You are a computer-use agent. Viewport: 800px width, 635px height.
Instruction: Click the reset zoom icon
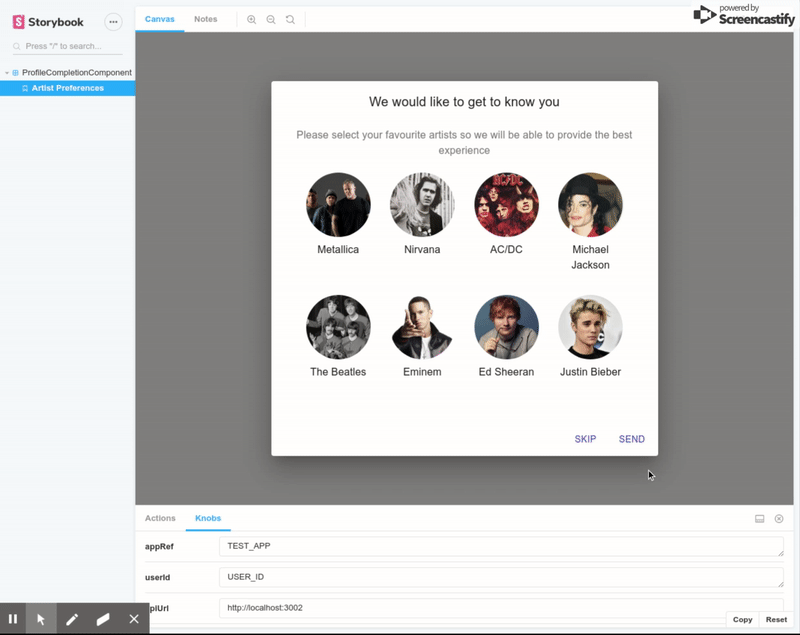point(290,19)
